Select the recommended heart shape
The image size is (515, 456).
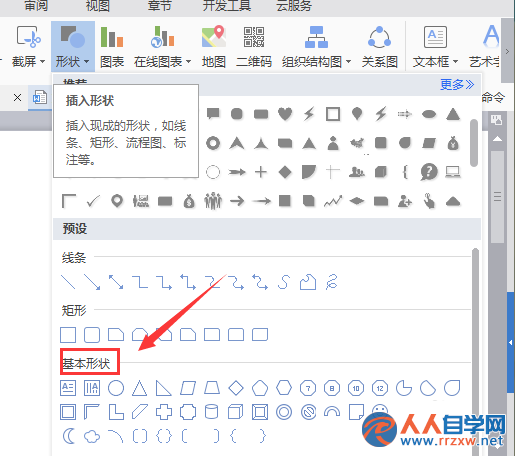coord(285,114)
